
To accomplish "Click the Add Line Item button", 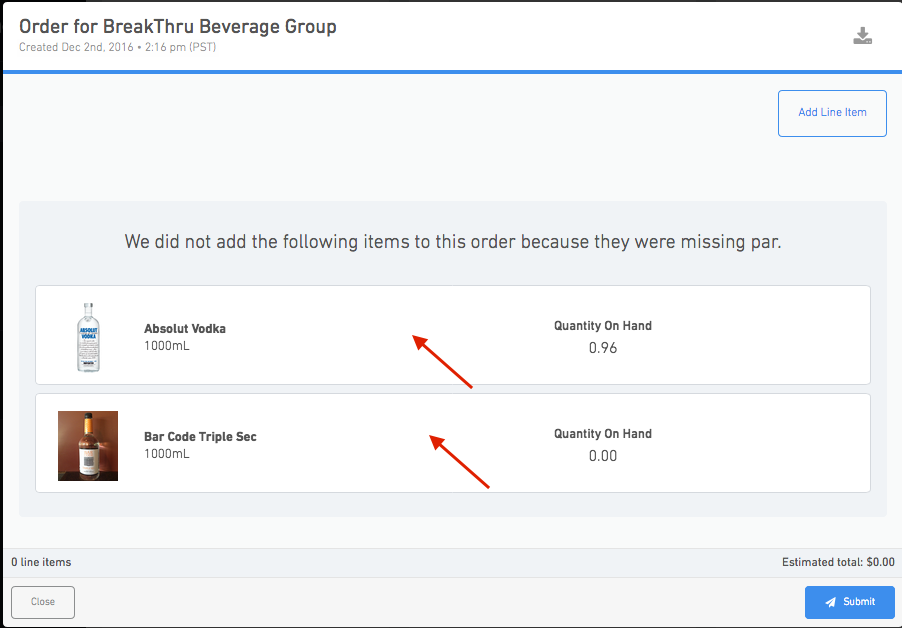I will click(x=832, y=113).
